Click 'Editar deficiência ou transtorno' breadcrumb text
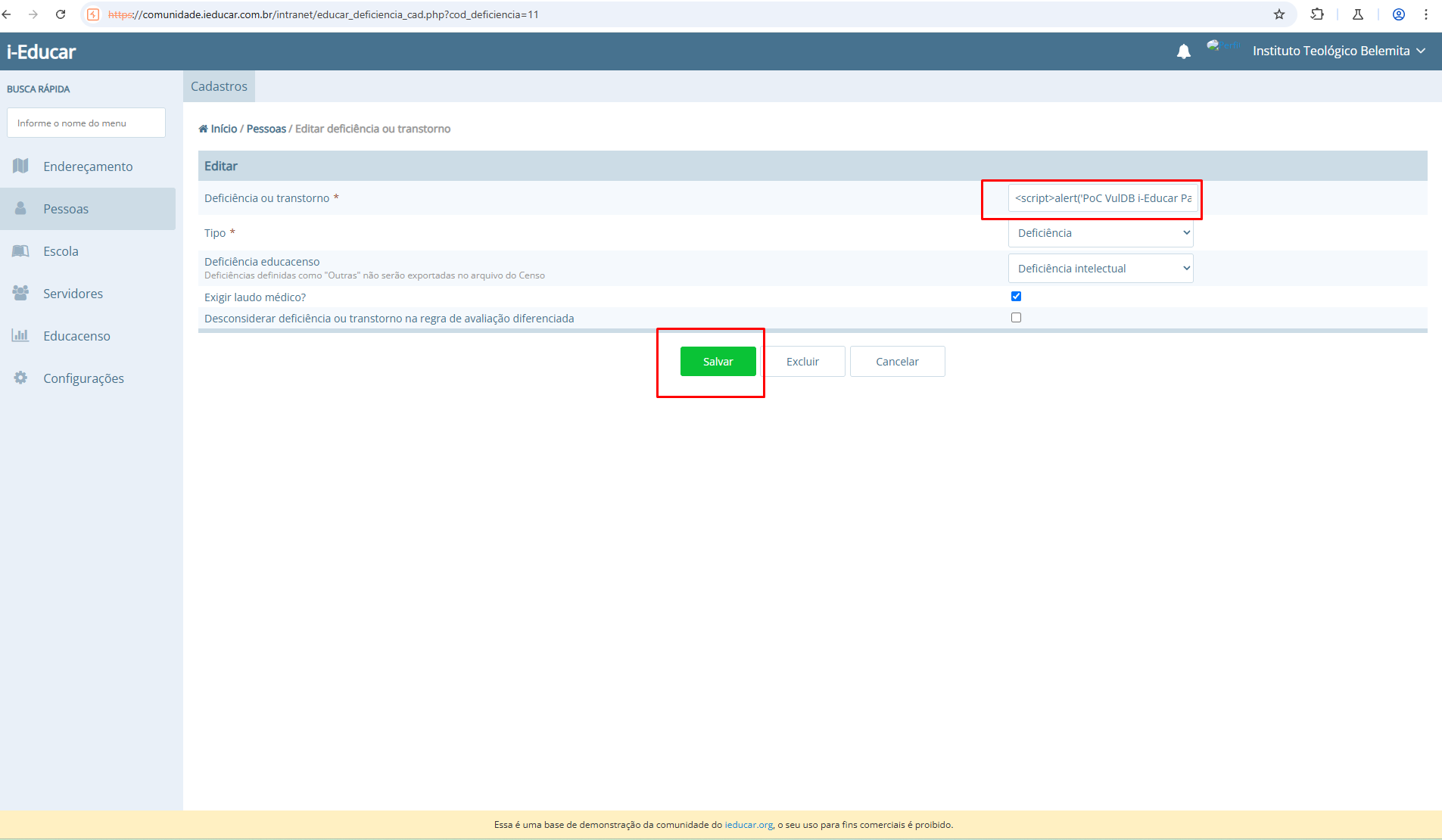This screenshot has height=840, width=1442. pos(372,129)
